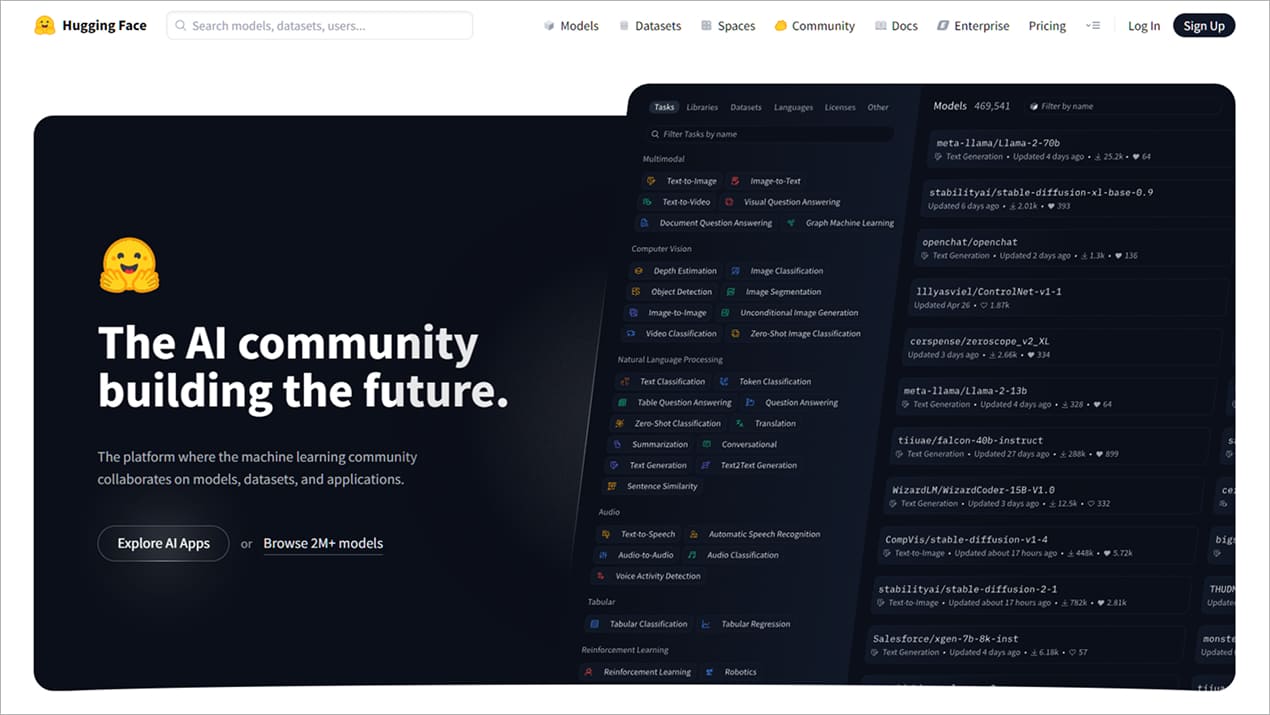Click the Log In link
This screenshot has height=715, width=1270.
[x=1144, y=26]
